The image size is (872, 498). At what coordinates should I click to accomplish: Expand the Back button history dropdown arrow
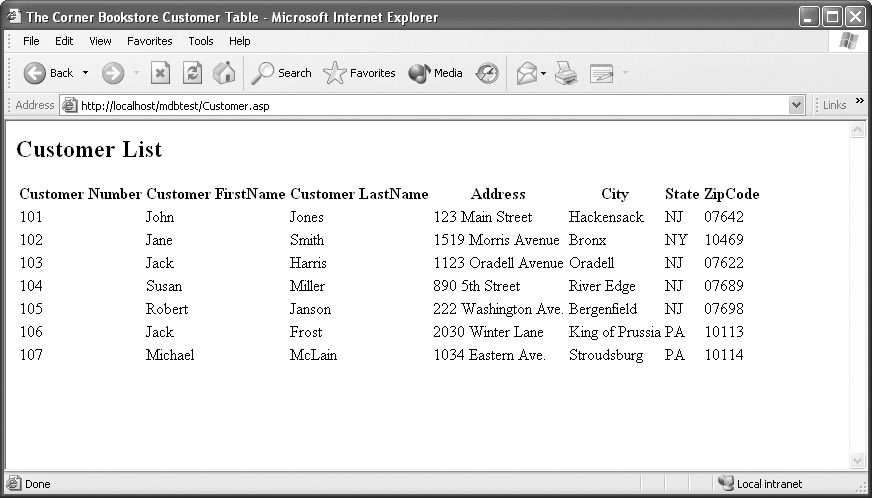pyautogui.click(x=86, y=73)
